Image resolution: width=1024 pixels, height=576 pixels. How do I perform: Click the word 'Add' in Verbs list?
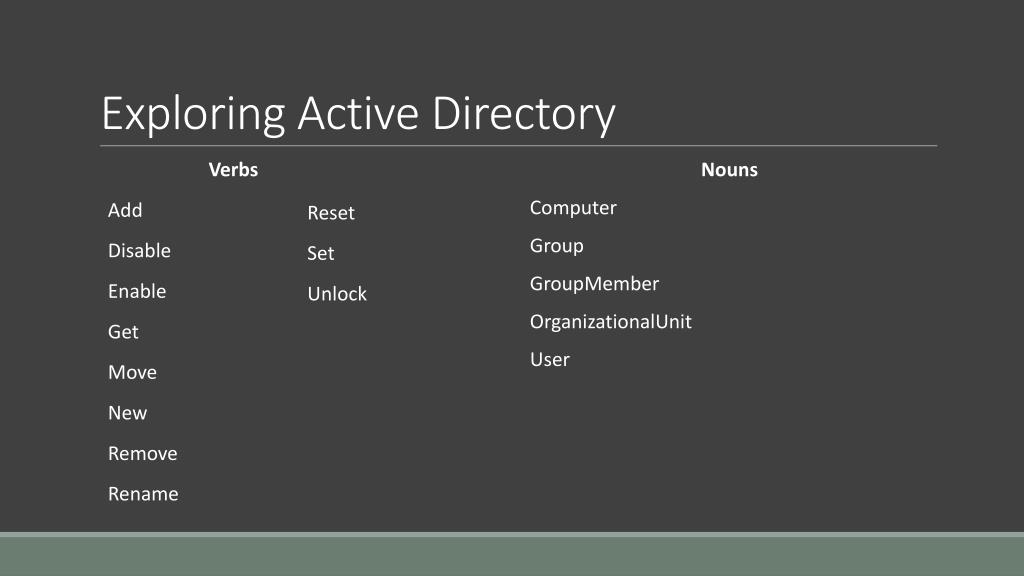pyautogui.click(x=125, y=210)
